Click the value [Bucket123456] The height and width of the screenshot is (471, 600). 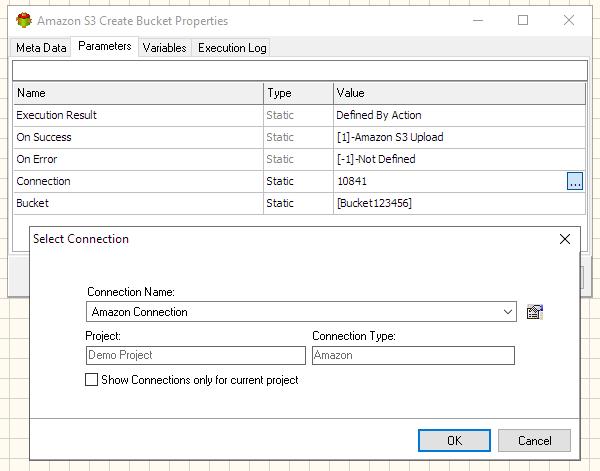pos(374,203)
